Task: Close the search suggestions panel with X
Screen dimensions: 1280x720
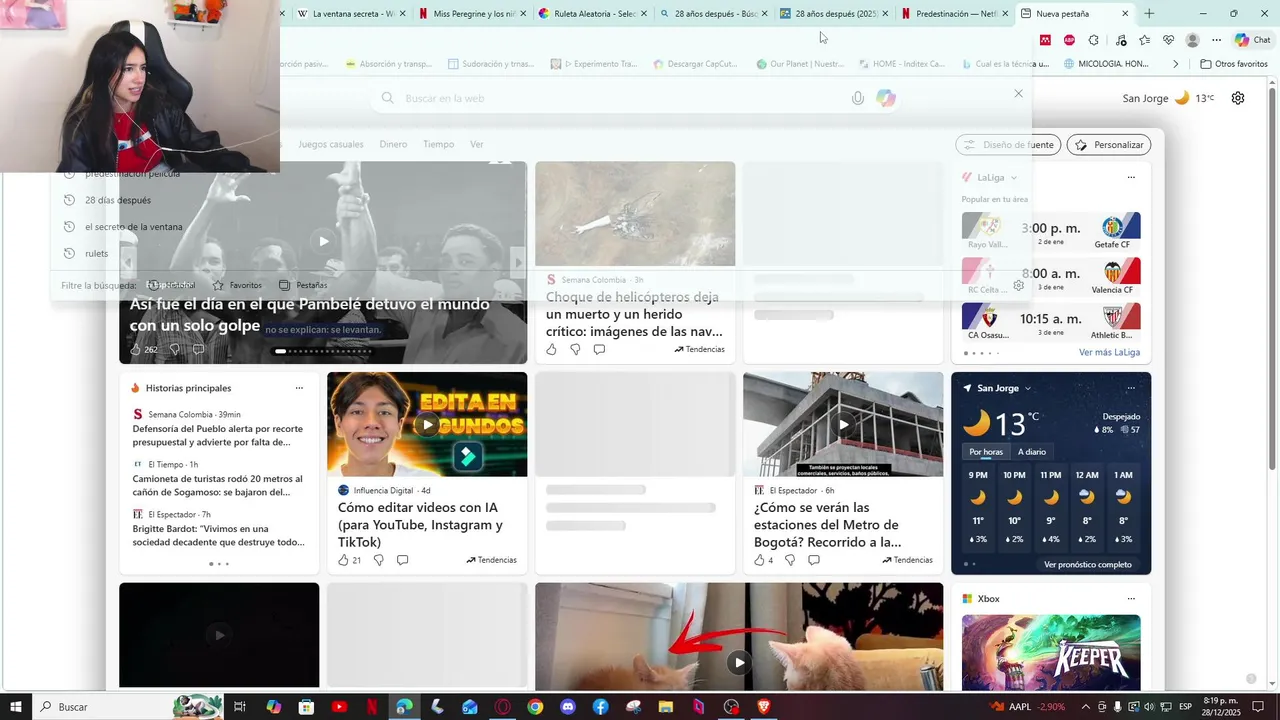Action: 1018,93
